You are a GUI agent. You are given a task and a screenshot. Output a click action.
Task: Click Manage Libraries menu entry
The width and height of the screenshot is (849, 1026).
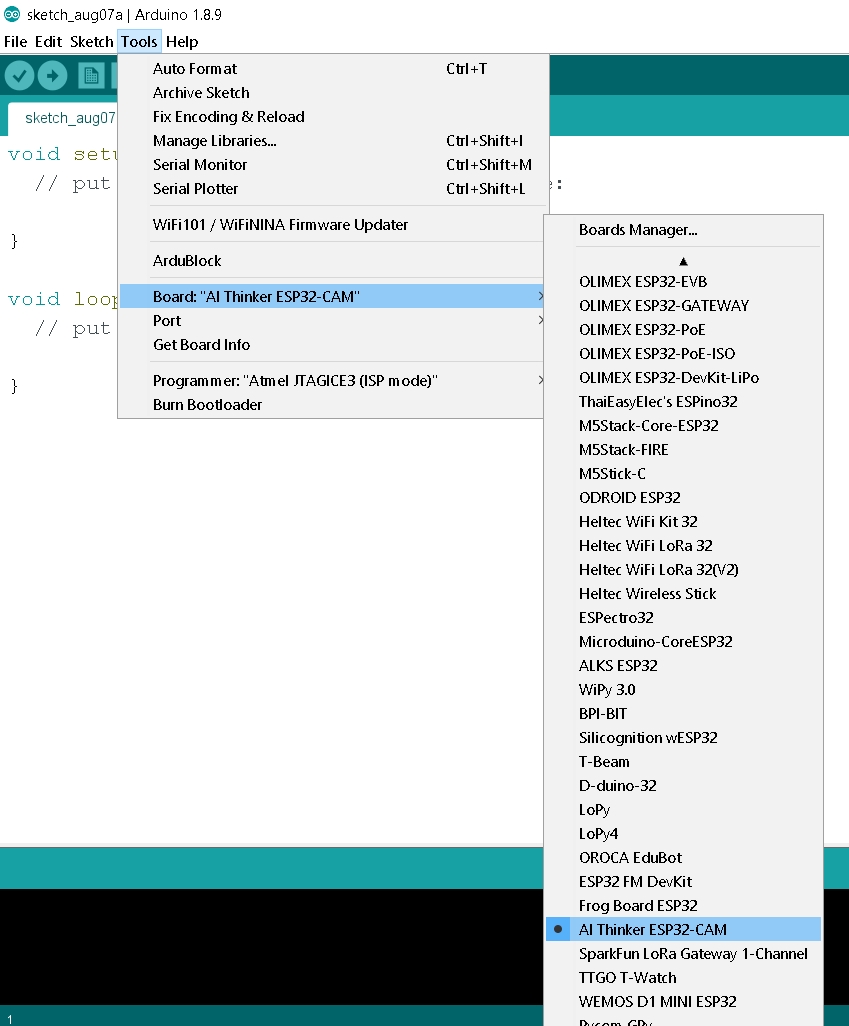[x=214, y=141]
